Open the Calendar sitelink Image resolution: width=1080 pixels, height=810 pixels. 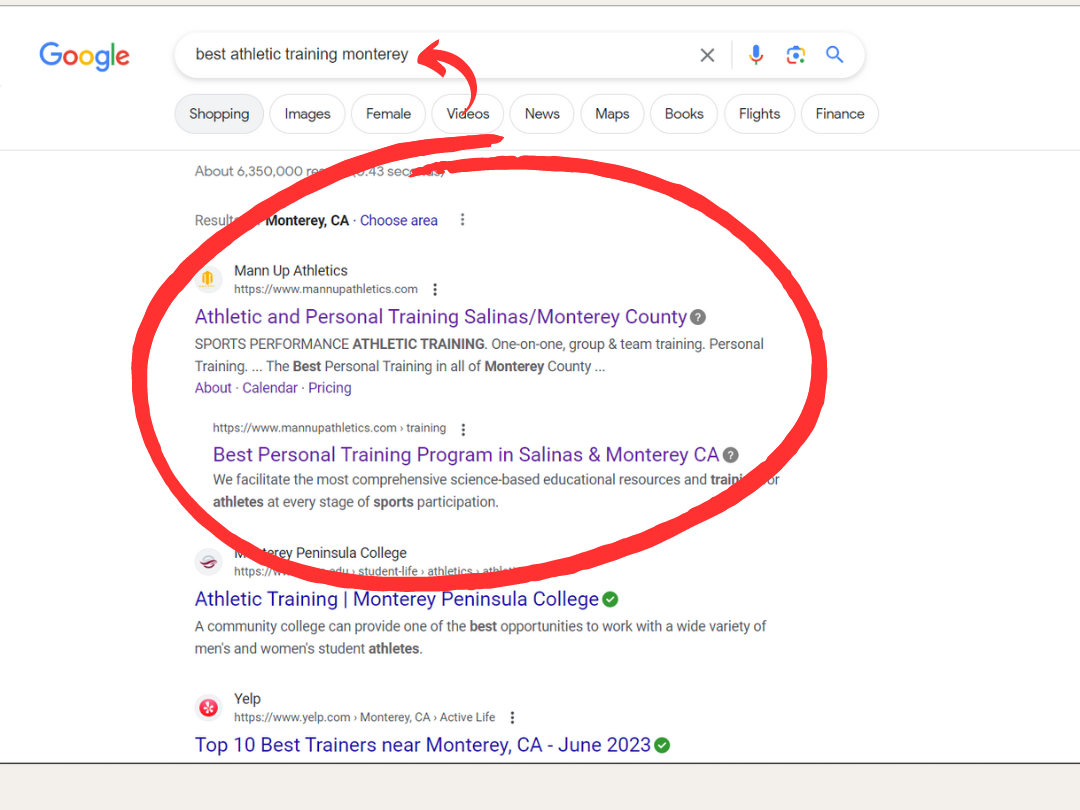tap(270, 388)
